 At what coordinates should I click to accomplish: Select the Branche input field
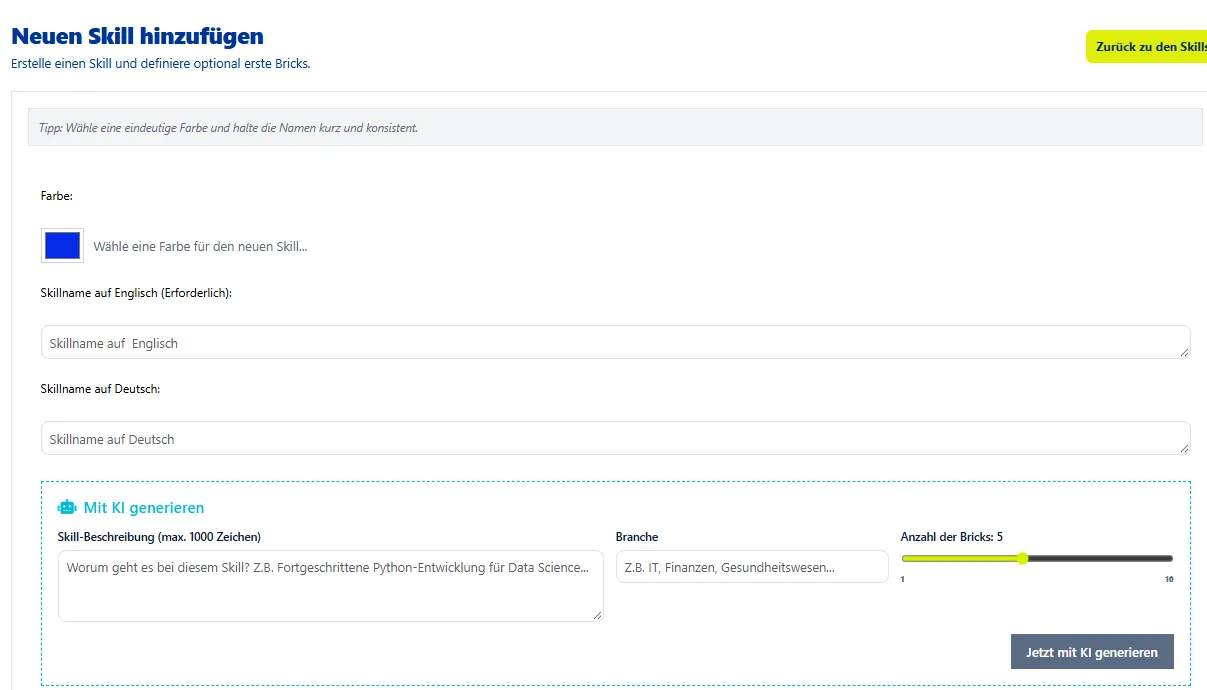coord(752,566)
